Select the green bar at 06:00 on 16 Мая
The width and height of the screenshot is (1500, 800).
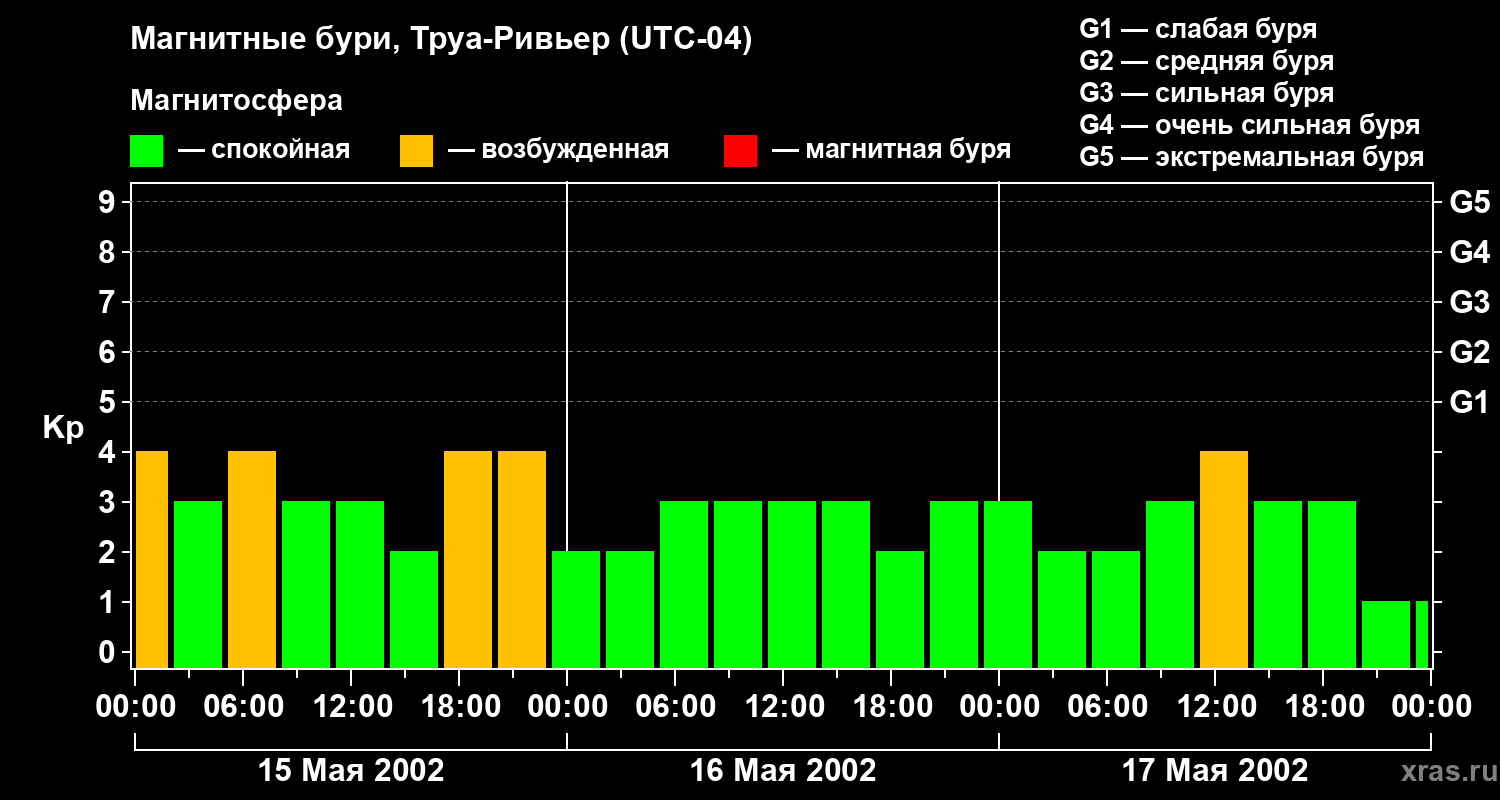tap(684, 585)
